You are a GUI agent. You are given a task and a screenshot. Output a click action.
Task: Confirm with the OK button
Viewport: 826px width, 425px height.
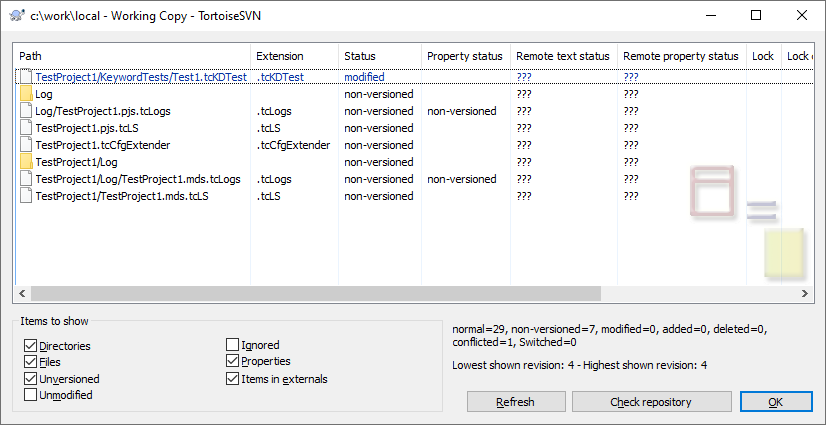(776, 402)
